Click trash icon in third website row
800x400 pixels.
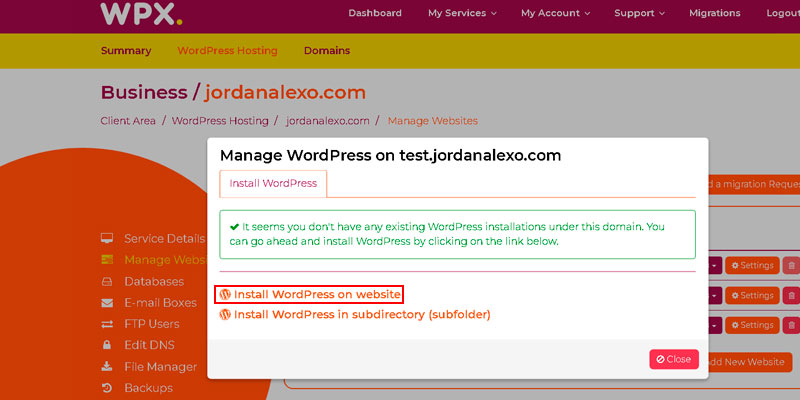791,325
